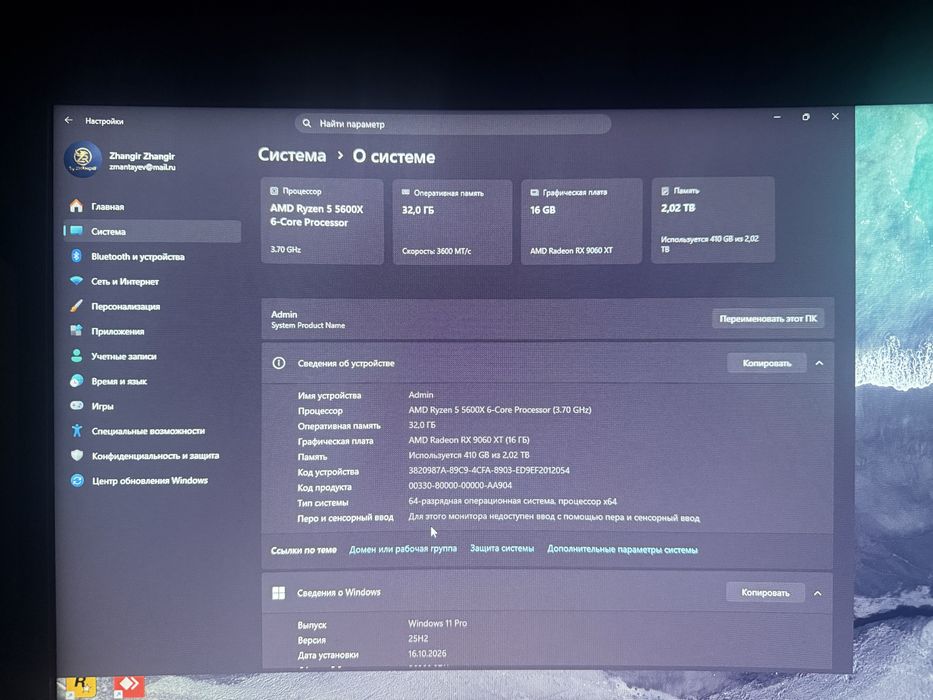Click zmantayev@mail.ru account email

point(142,167)
